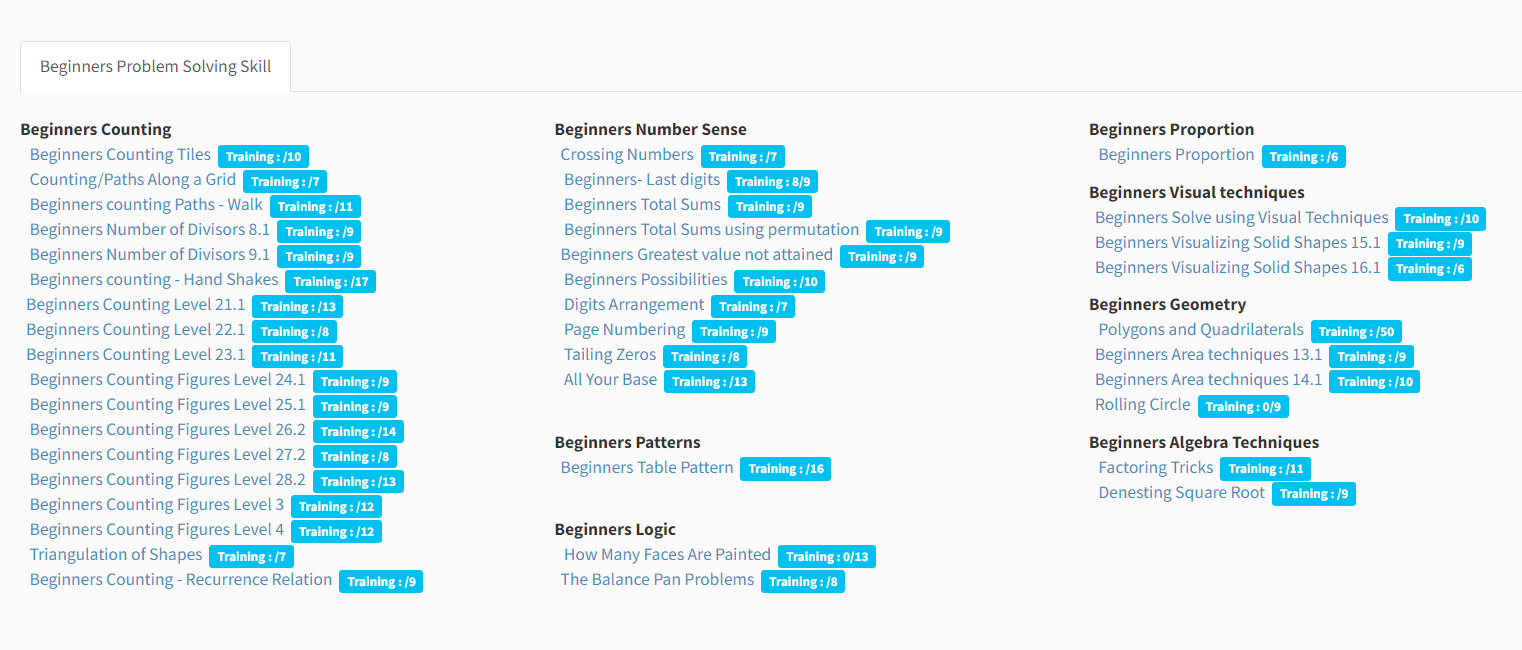1522x650 pixels.
Task: Open Beginners counting - Hand Shakes
Action: pos(154,280)
